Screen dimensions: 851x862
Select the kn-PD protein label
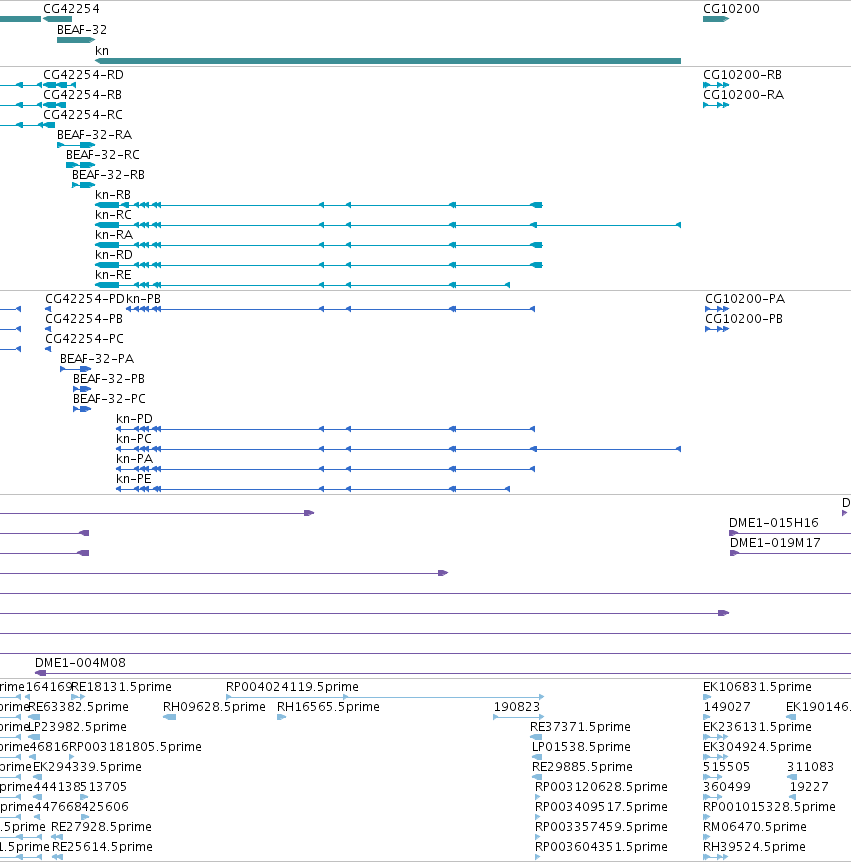point(134,419)
